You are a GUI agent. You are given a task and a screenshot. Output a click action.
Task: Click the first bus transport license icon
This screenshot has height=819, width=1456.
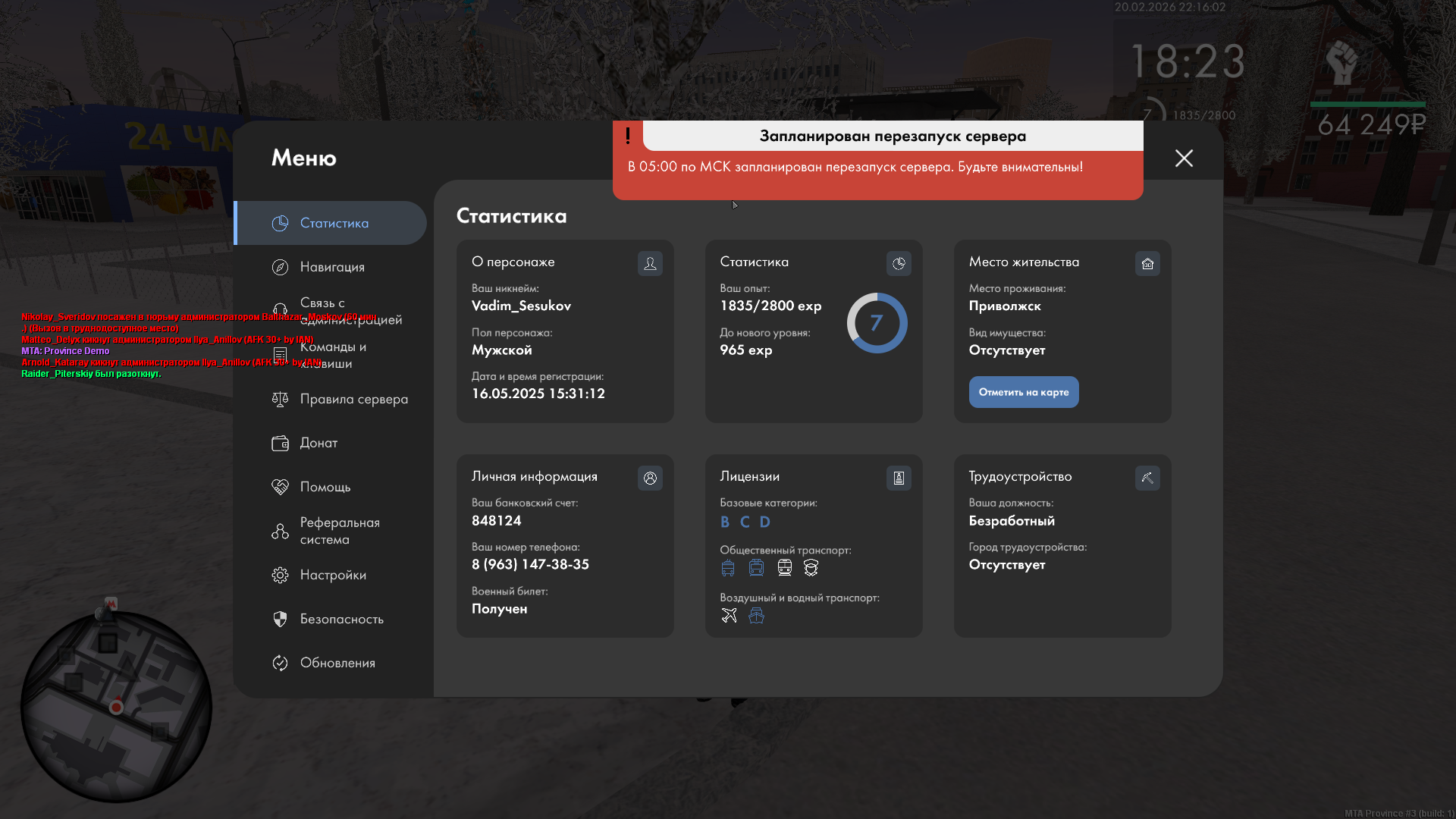click(x=728, y=567)
